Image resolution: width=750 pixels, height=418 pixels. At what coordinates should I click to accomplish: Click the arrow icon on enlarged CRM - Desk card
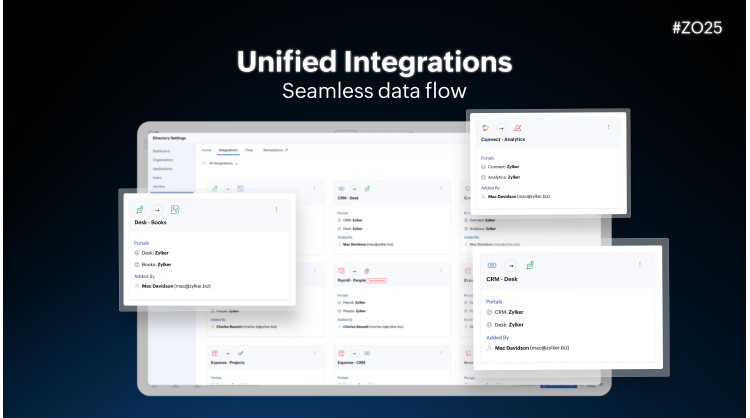tap(511, 265)
